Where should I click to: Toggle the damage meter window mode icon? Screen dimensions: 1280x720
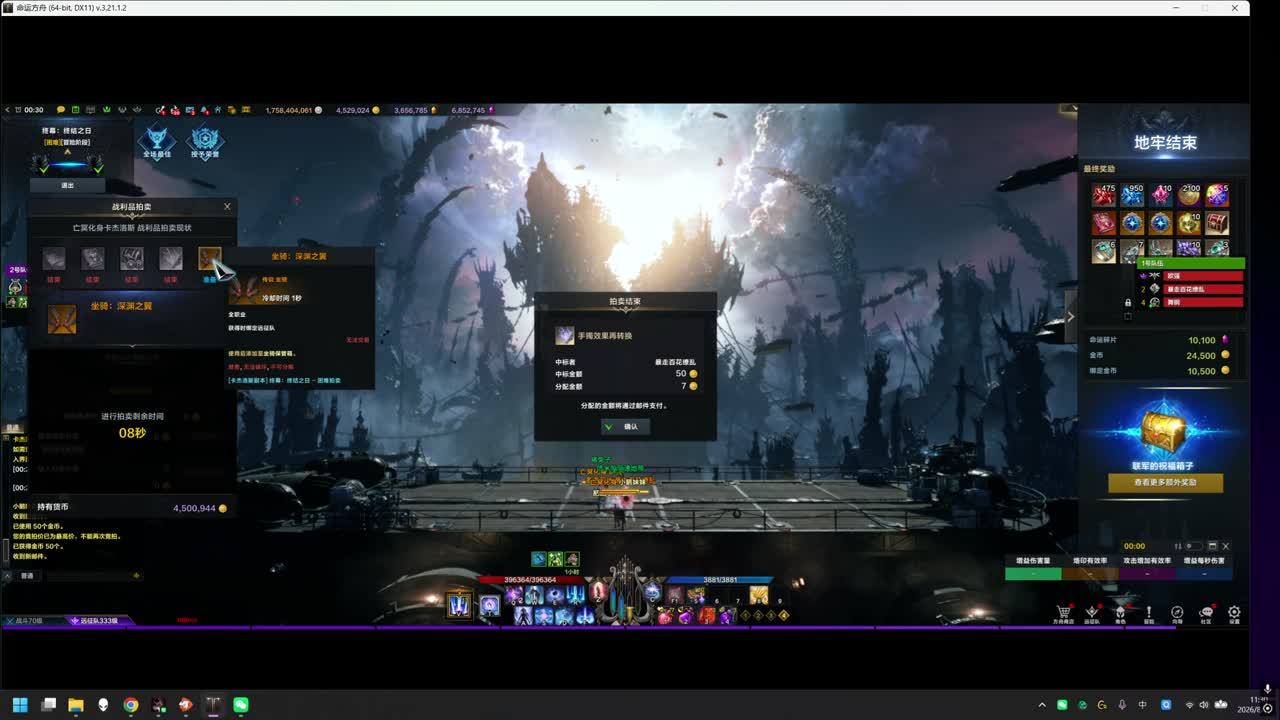1212,546
